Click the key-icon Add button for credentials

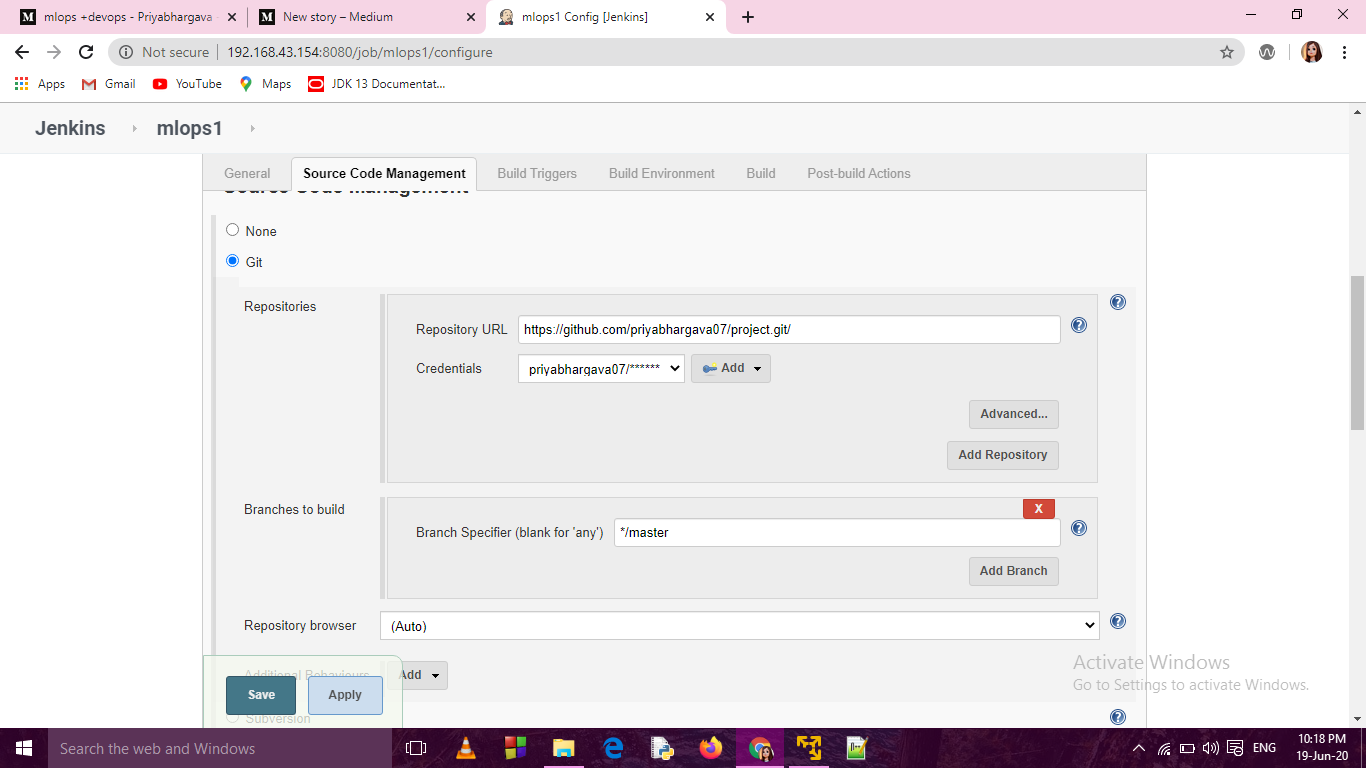pos(731,368)
